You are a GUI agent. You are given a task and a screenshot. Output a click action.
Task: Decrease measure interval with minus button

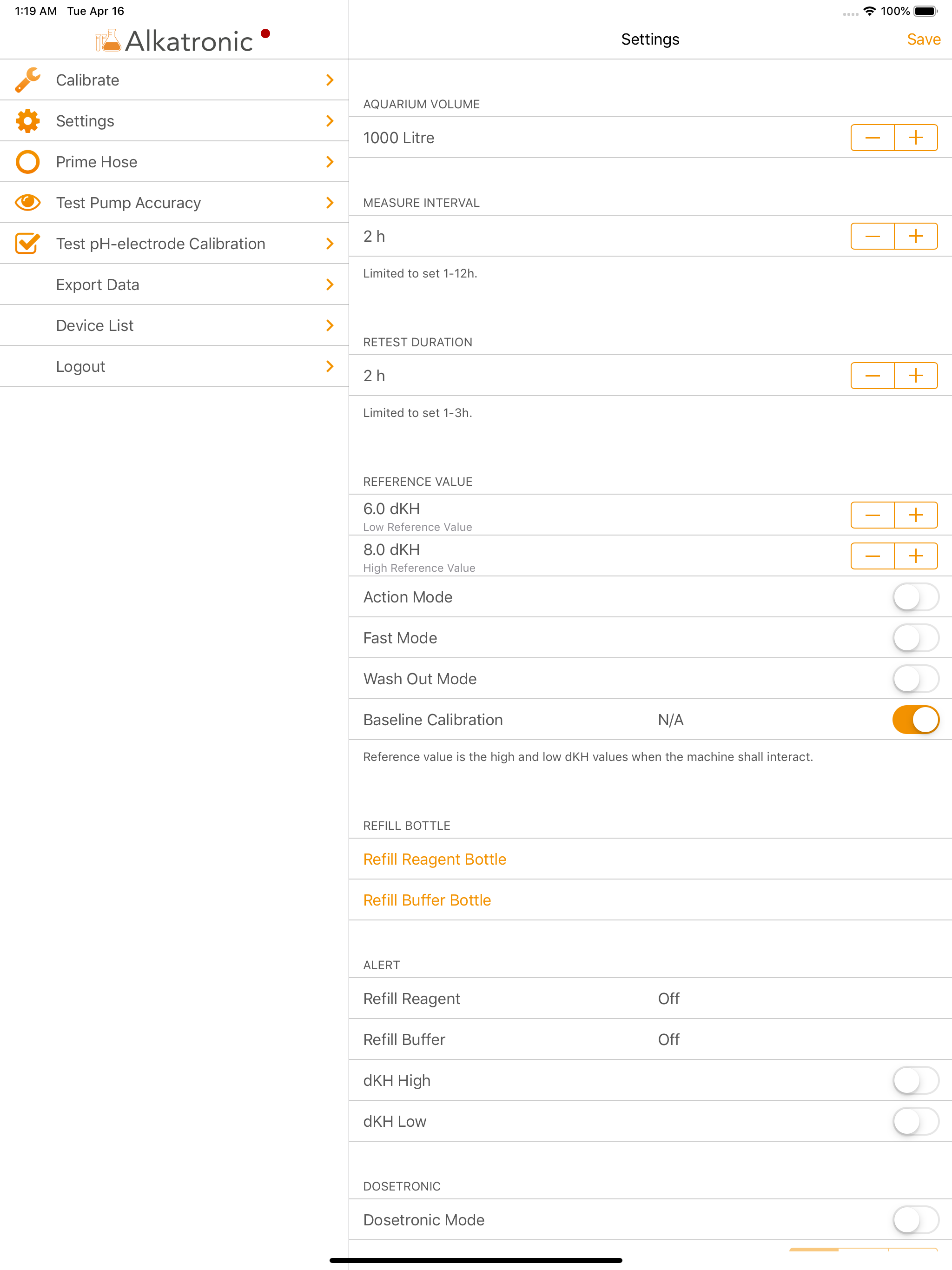coord(872,237)
